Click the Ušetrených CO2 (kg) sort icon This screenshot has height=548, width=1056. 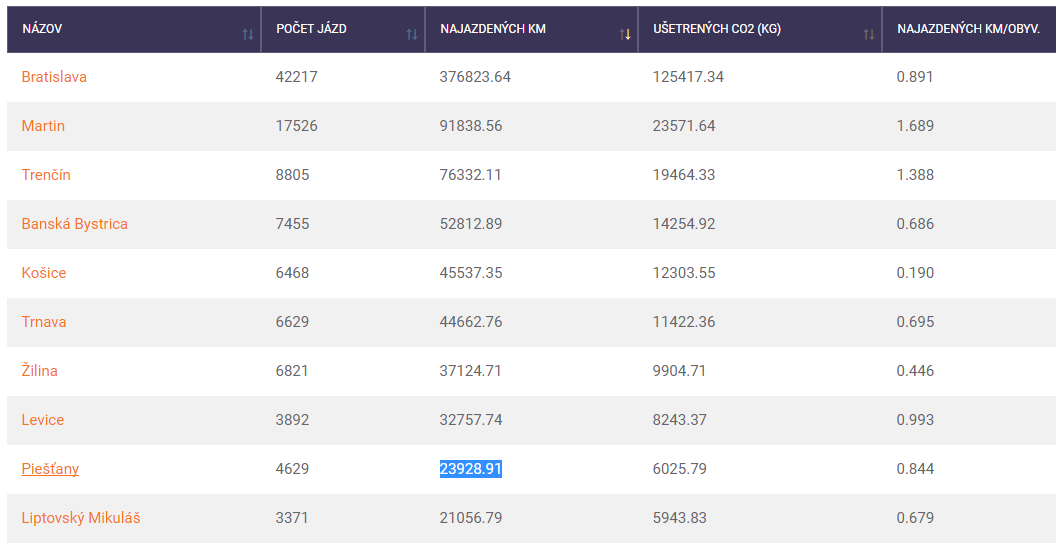pyautogui.click(x=868, y=34)
